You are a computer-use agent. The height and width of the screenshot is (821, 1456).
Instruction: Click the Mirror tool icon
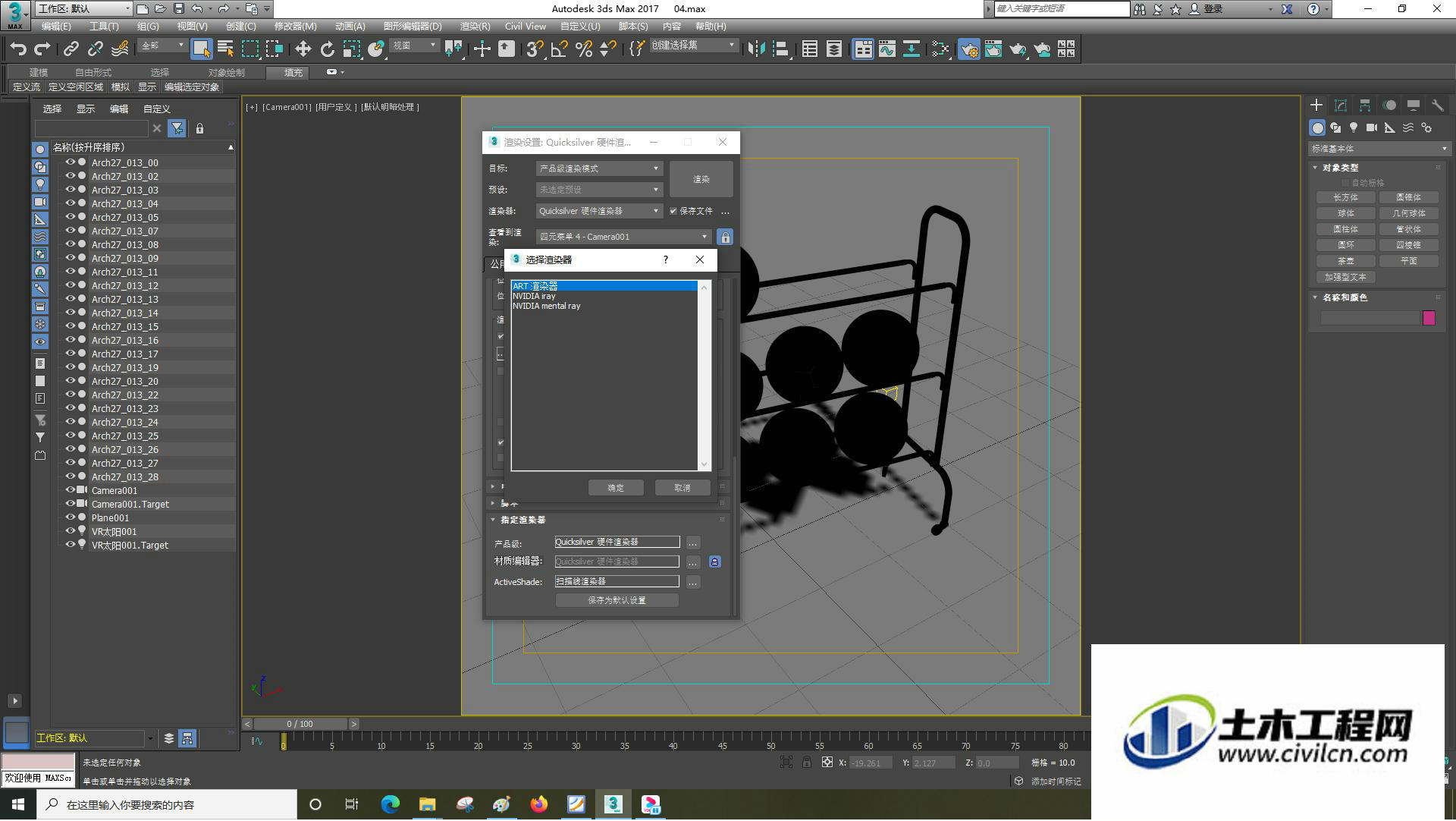click(756, 49)
